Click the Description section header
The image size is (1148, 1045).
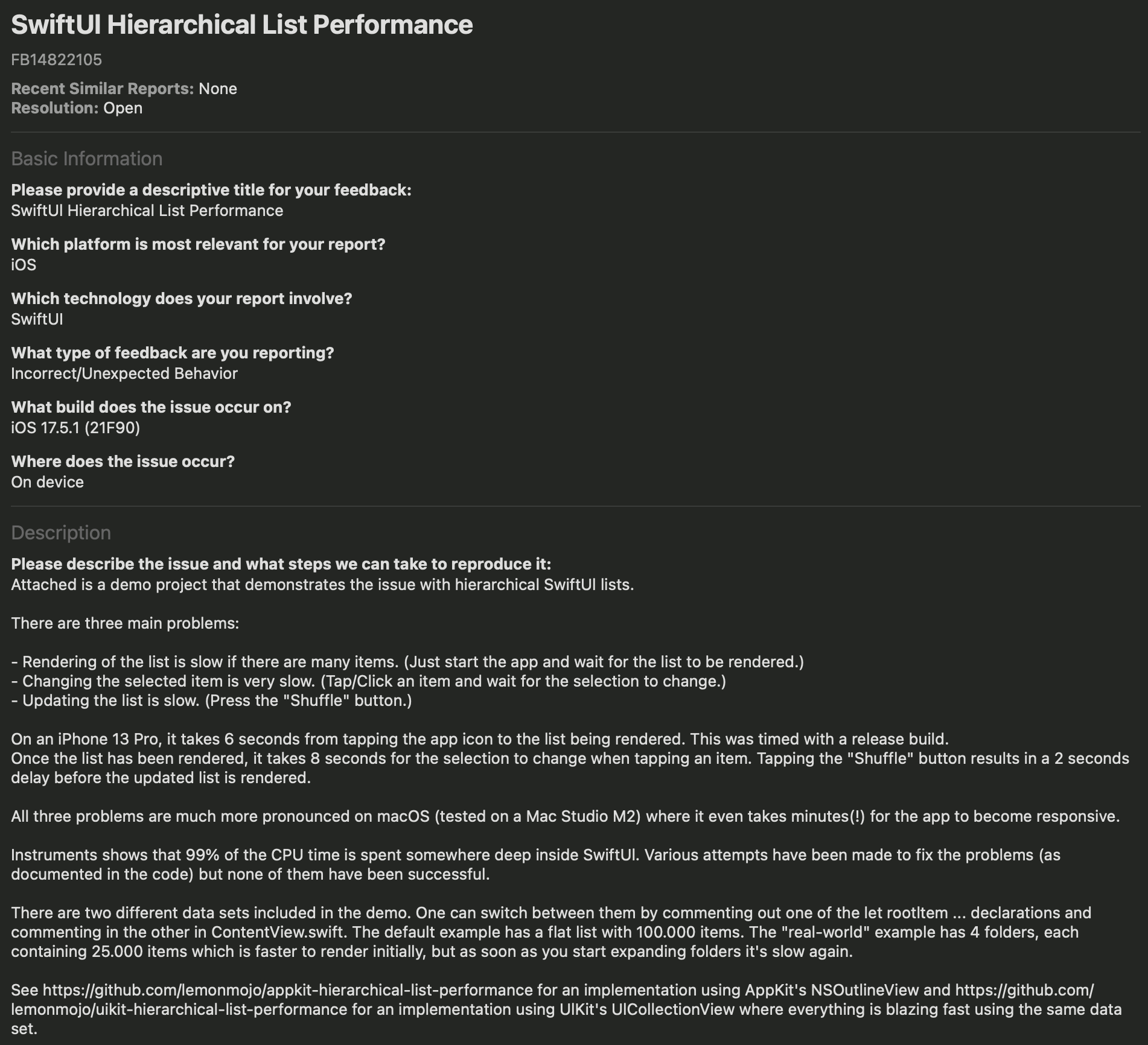[x=61, y=533]
